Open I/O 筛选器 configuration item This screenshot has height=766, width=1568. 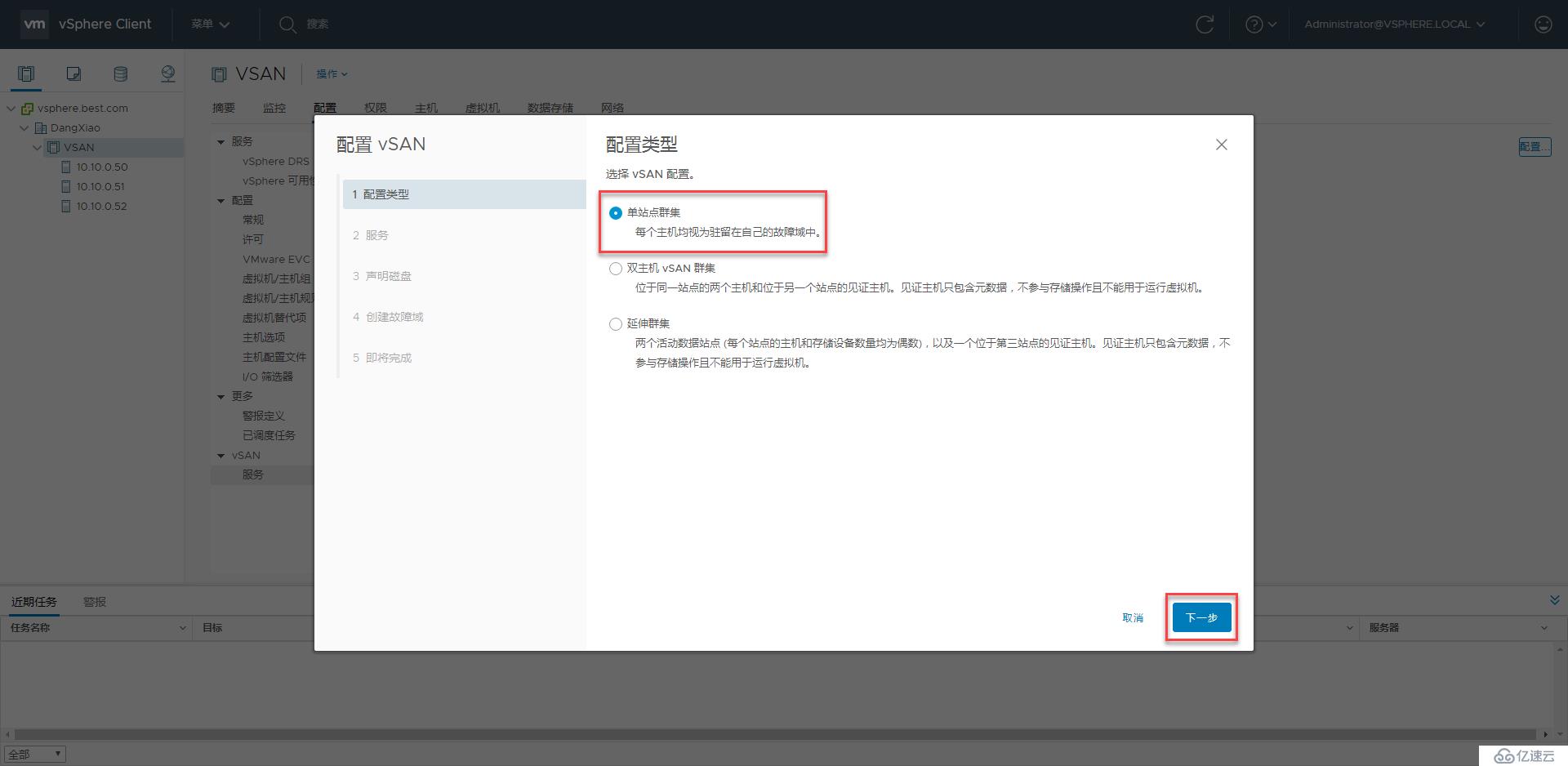tap(267, 376)
